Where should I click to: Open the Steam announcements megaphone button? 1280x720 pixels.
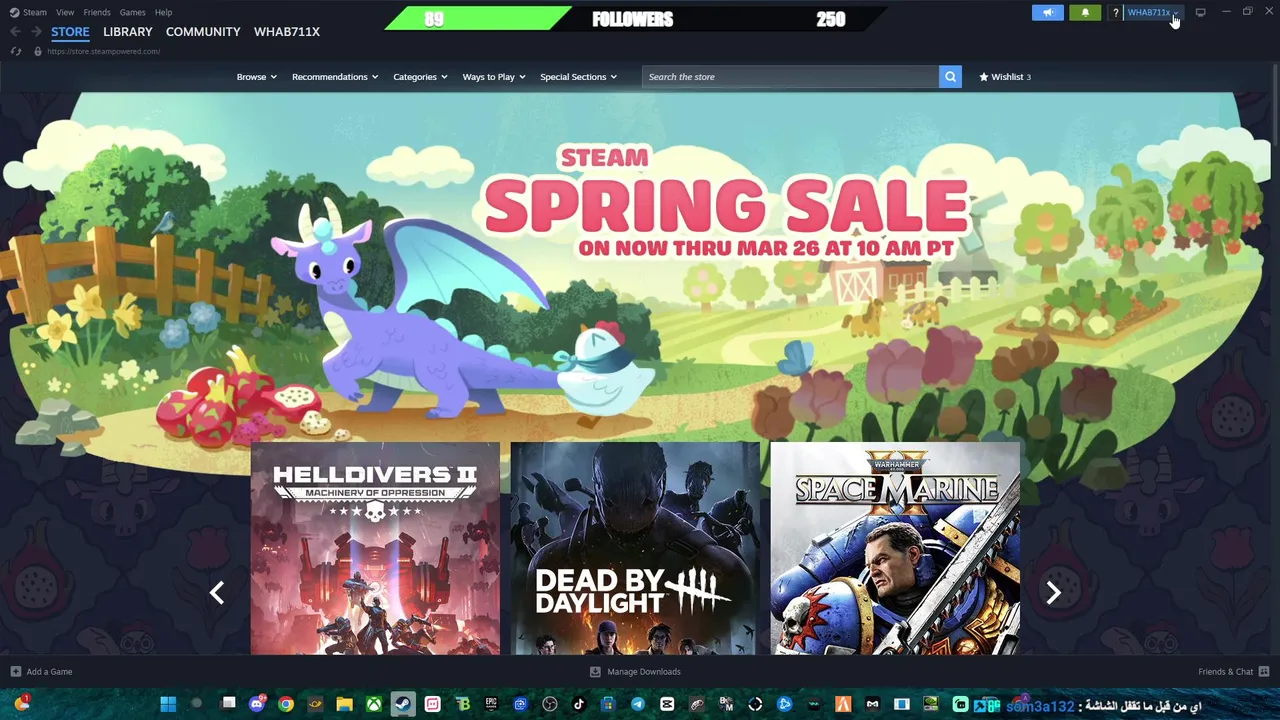click(1047, 12)
